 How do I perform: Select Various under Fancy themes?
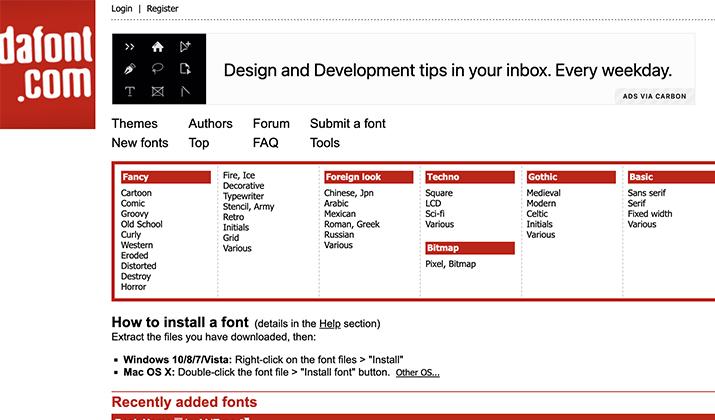237,249
